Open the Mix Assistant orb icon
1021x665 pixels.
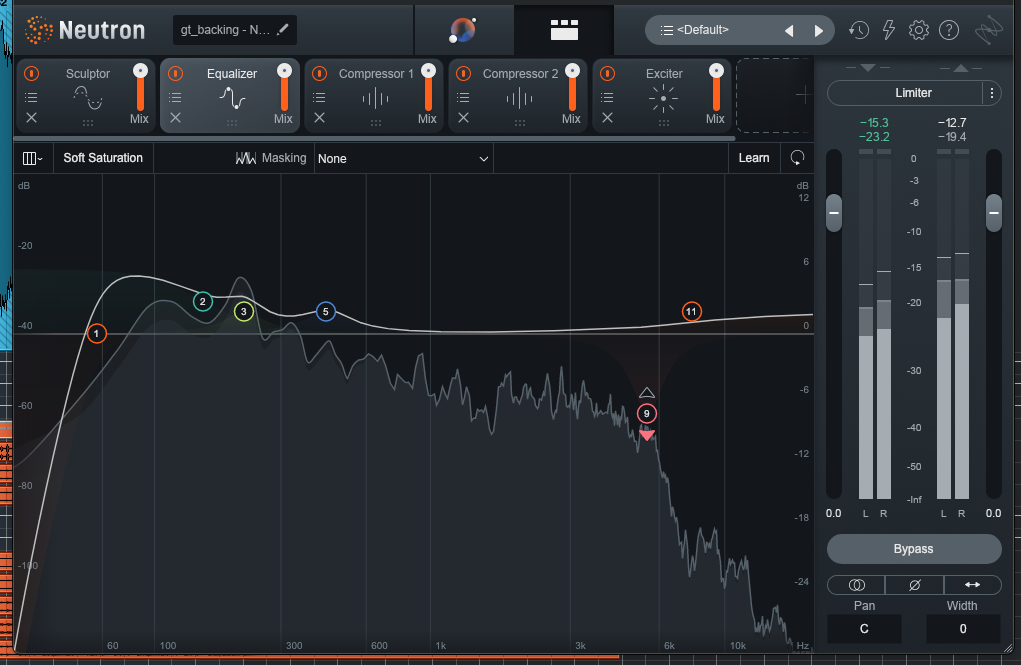click(462, 30)
